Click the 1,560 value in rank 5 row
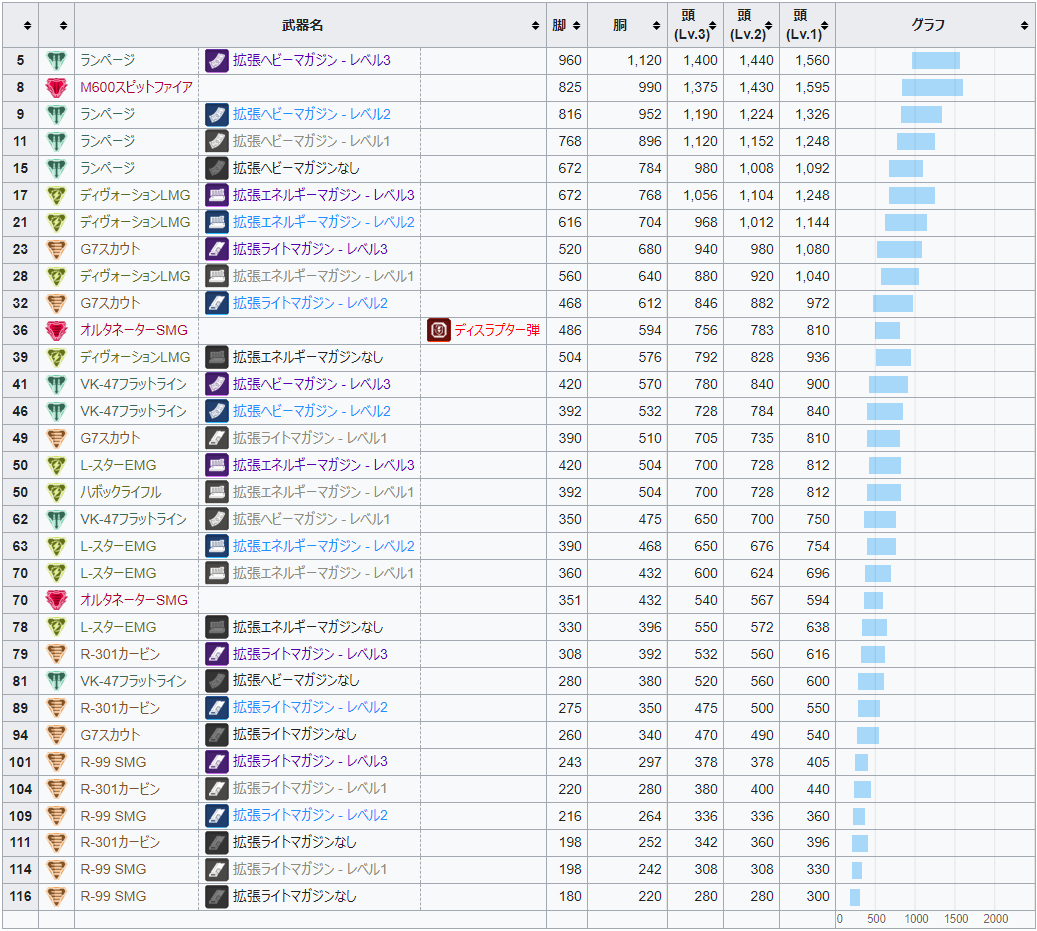 (812, 60)
